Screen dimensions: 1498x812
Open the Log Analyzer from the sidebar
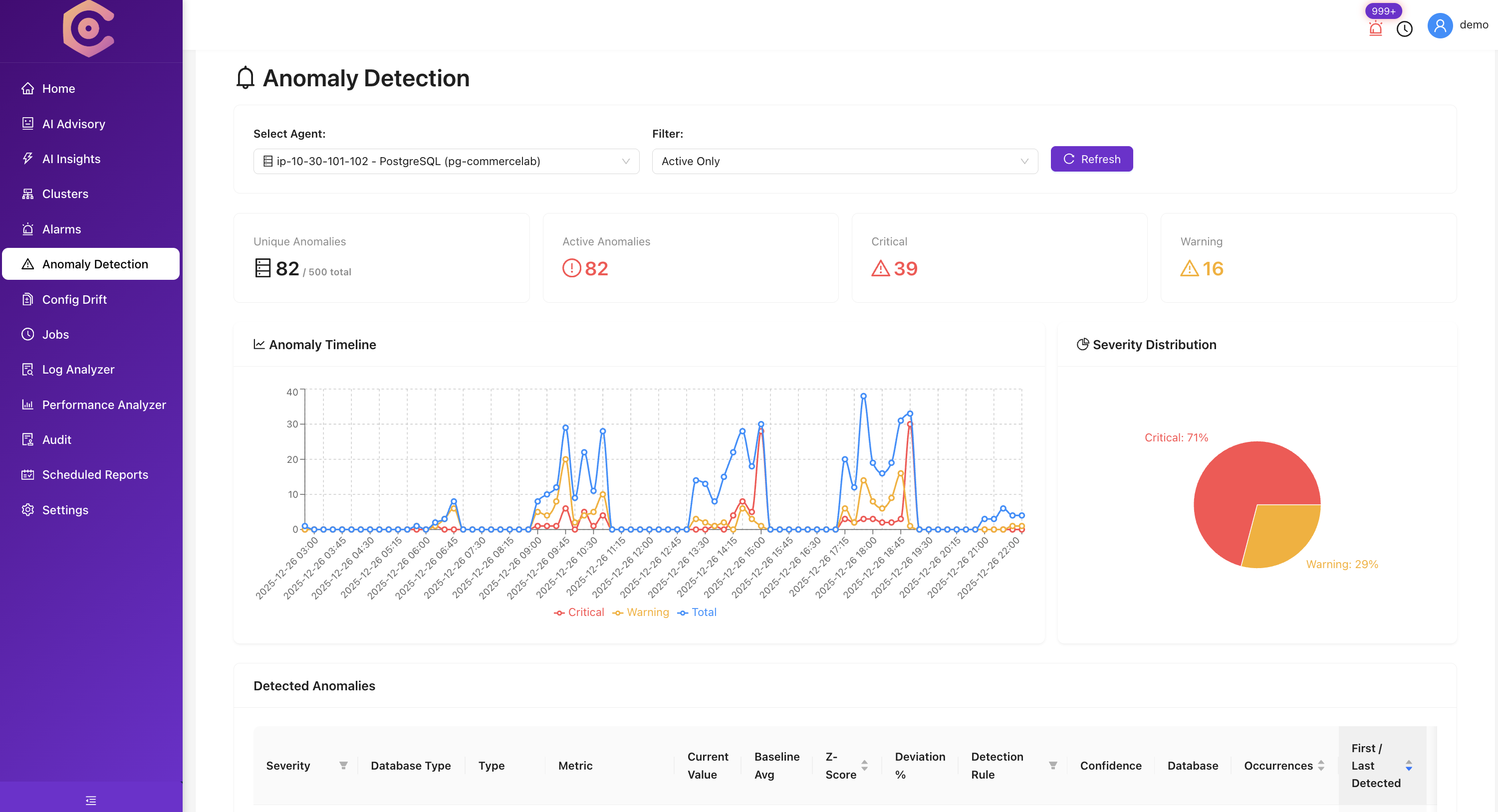[79, 369]
